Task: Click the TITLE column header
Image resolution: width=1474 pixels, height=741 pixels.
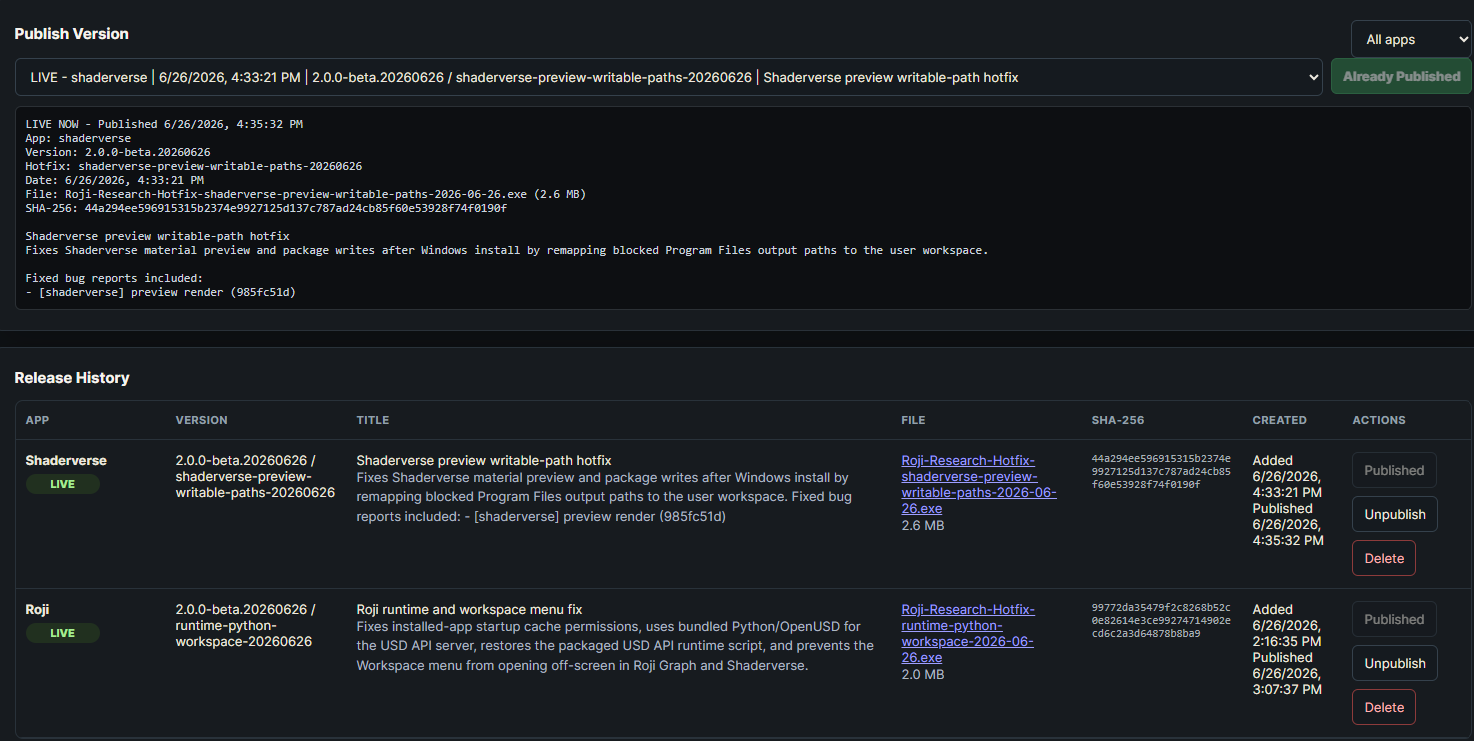Action: [x=373, y=420]
